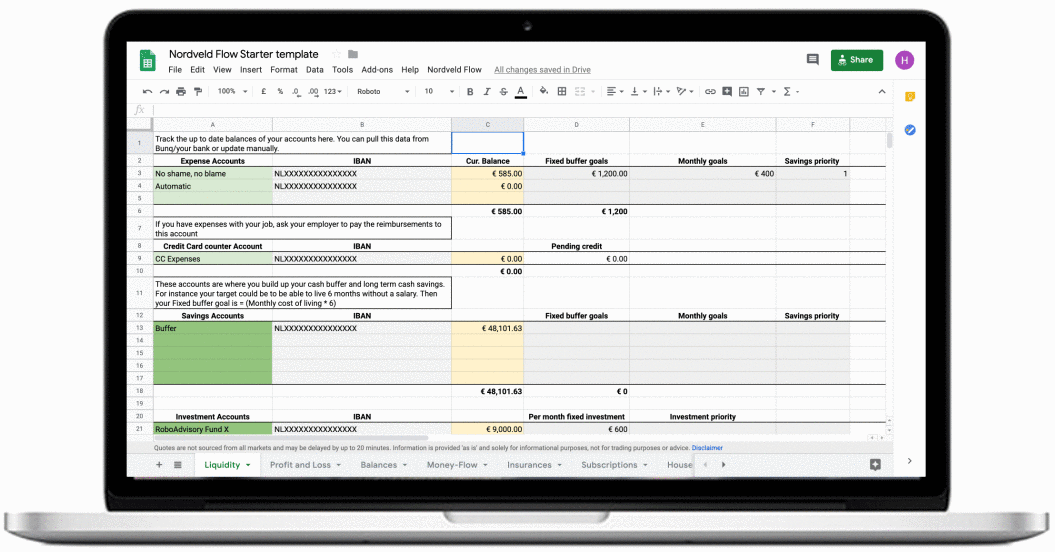Add a new sheet with plus icon
This screenshot has height=552, width=1055.
click(159, 464)
